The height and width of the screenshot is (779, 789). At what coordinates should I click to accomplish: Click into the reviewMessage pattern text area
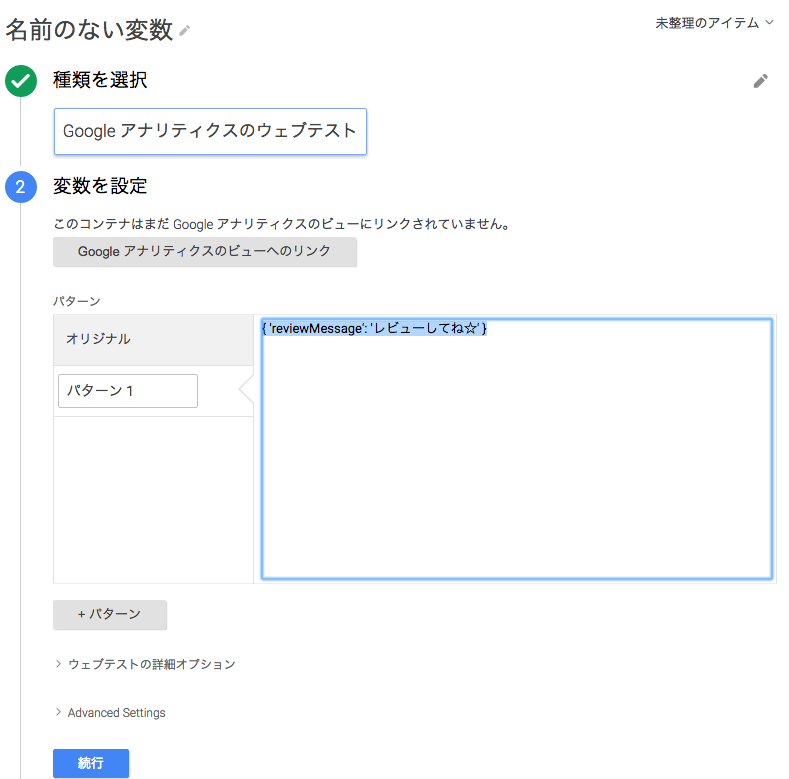[517, 448]
